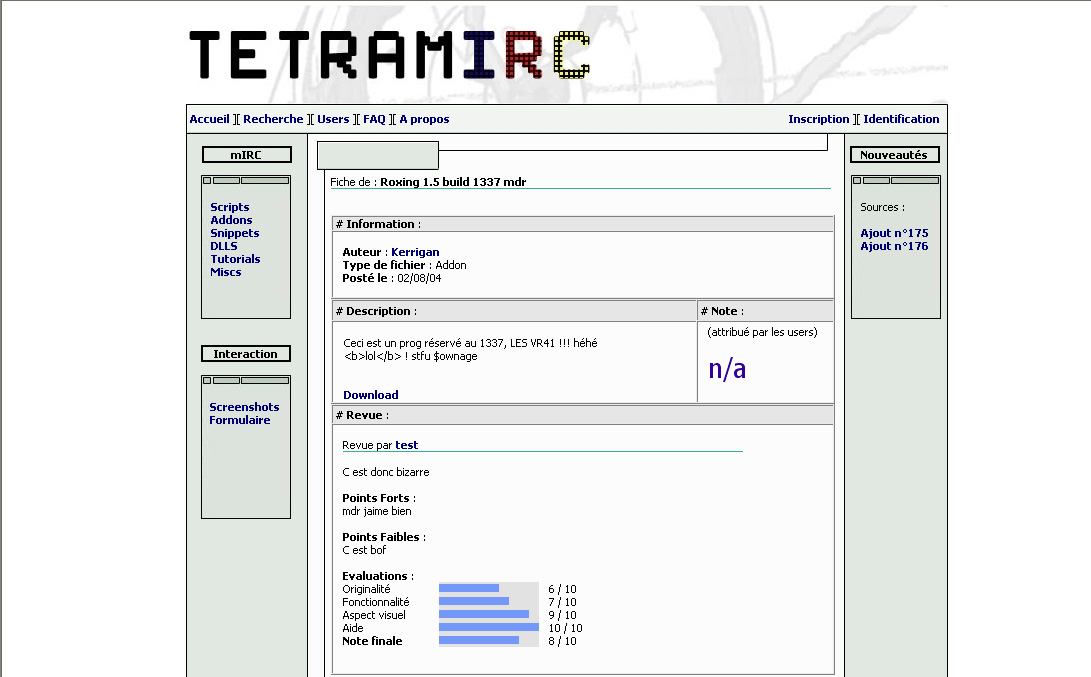Open Ajout n°175 source

pyautogui.click(x=894, y=233)
